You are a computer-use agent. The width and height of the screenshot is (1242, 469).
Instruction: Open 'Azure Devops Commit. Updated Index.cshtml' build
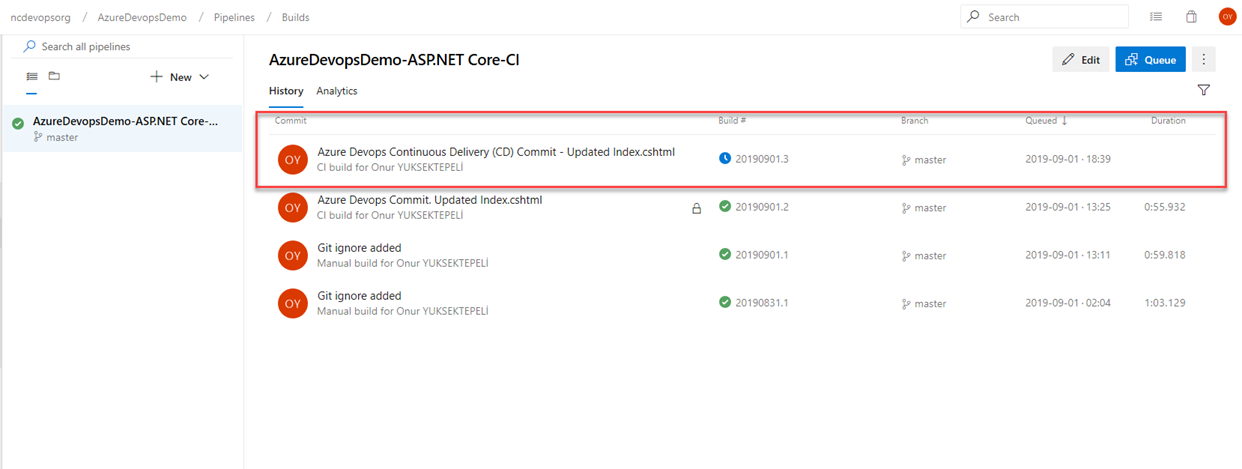coord(430,200)
